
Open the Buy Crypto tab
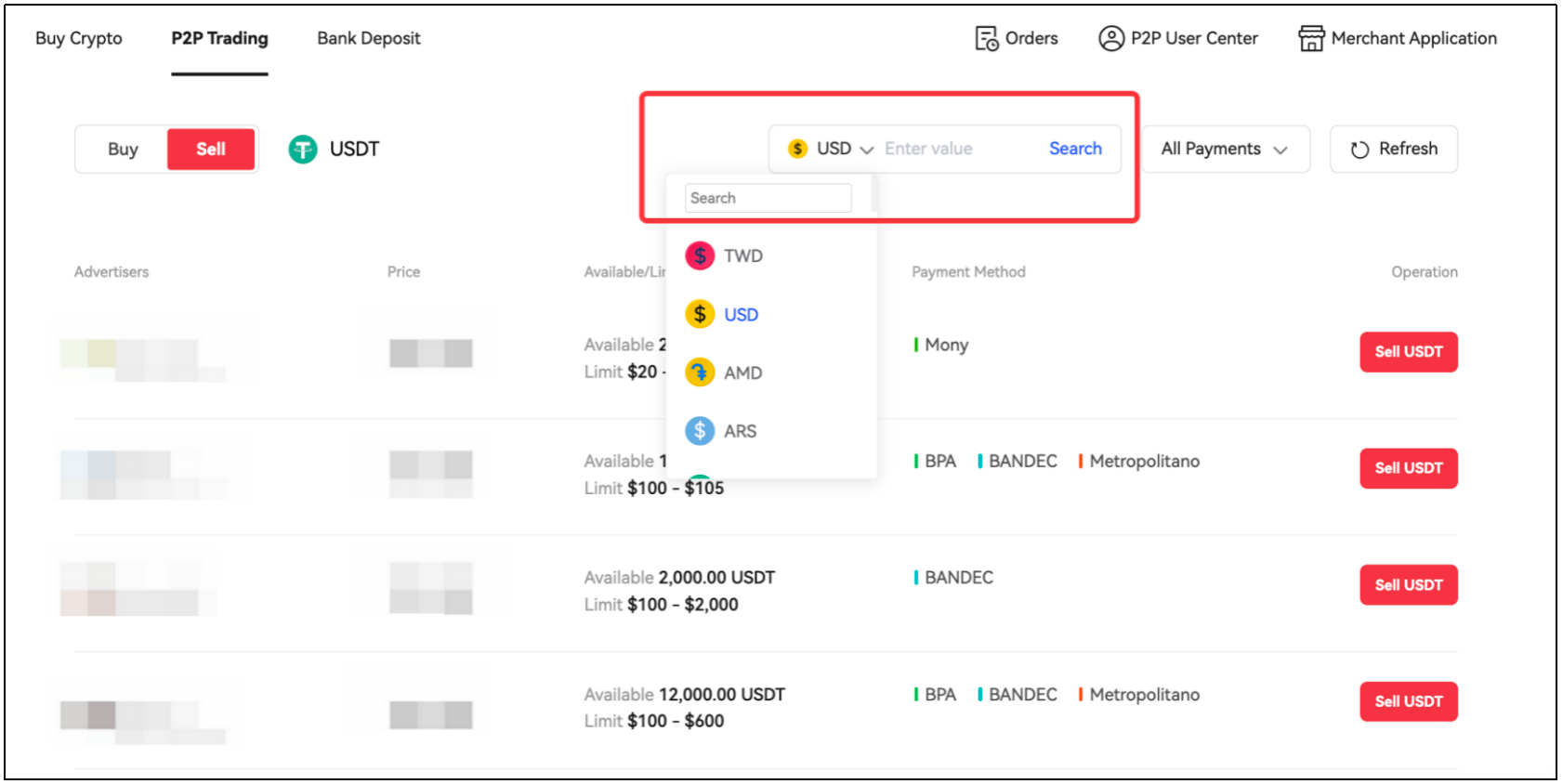coord(79,39)
